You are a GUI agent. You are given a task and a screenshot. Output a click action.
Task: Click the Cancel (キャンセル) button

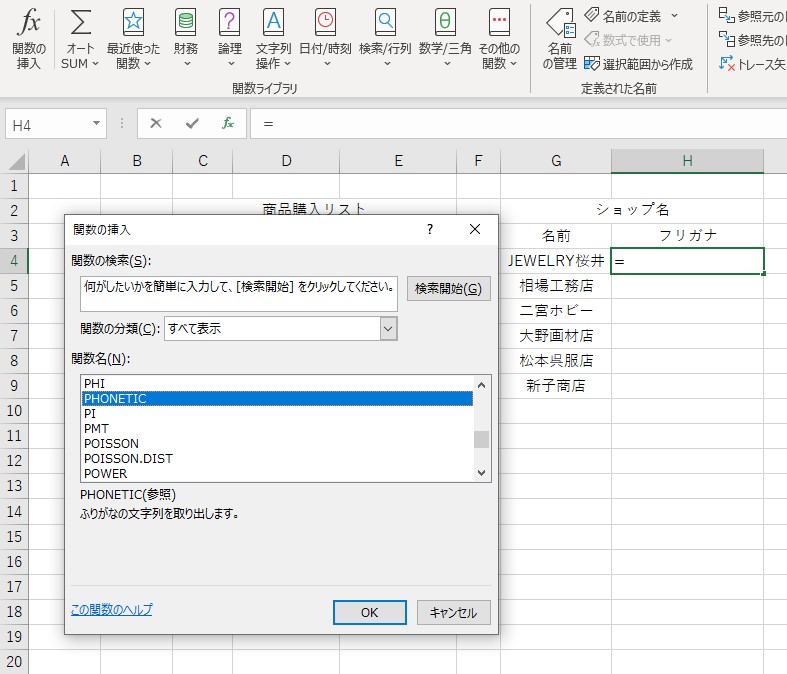coord(453,613)
